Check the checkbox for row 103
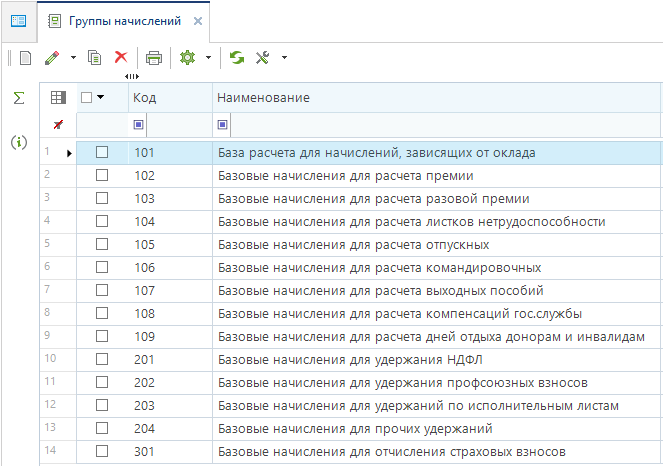The image size is (663, 466). pyautogui.click(x=102, y=198)
